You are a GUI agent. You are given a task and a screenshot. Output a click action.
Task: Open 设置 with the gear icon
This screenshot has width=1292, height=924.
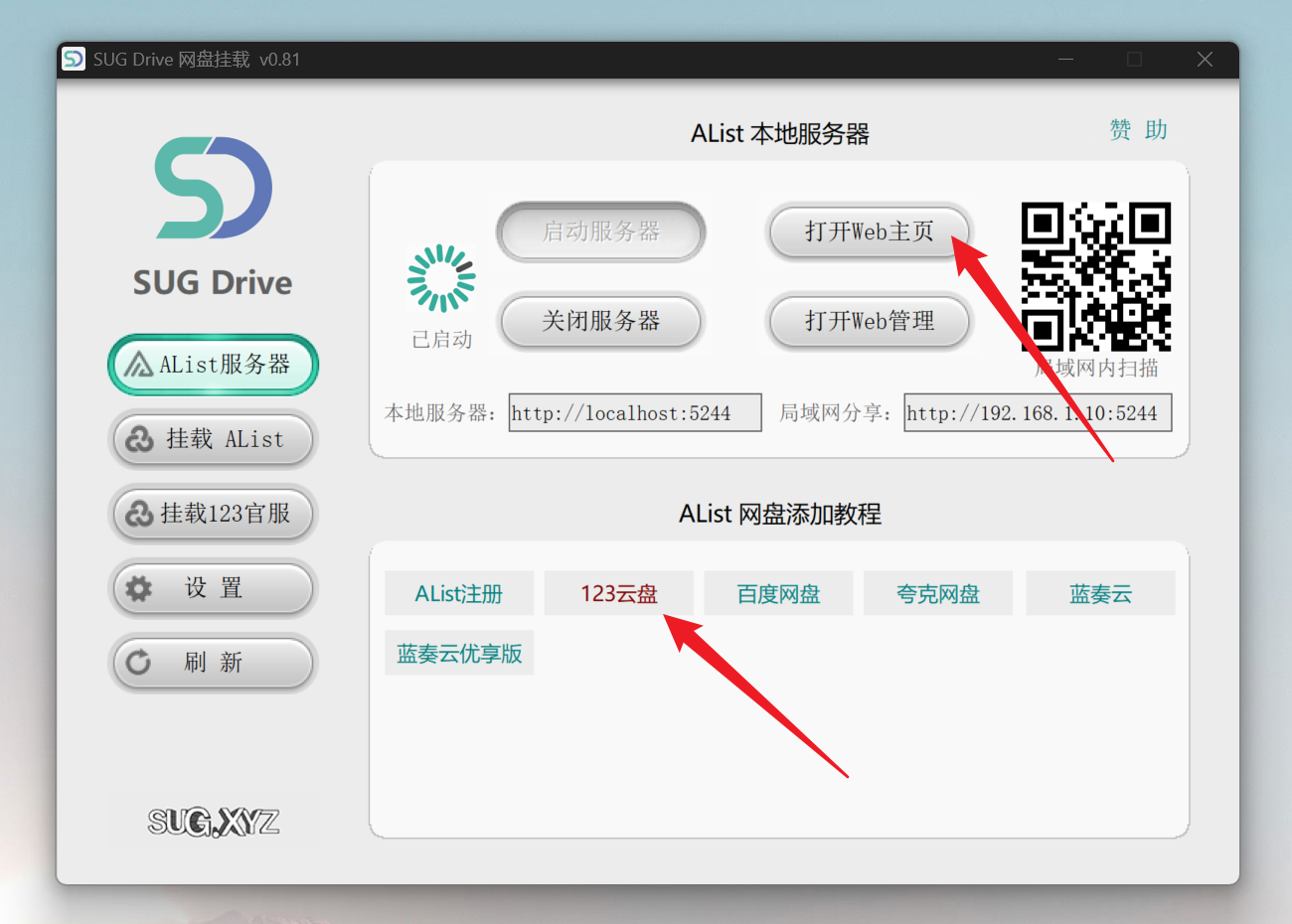coord(213,588)
